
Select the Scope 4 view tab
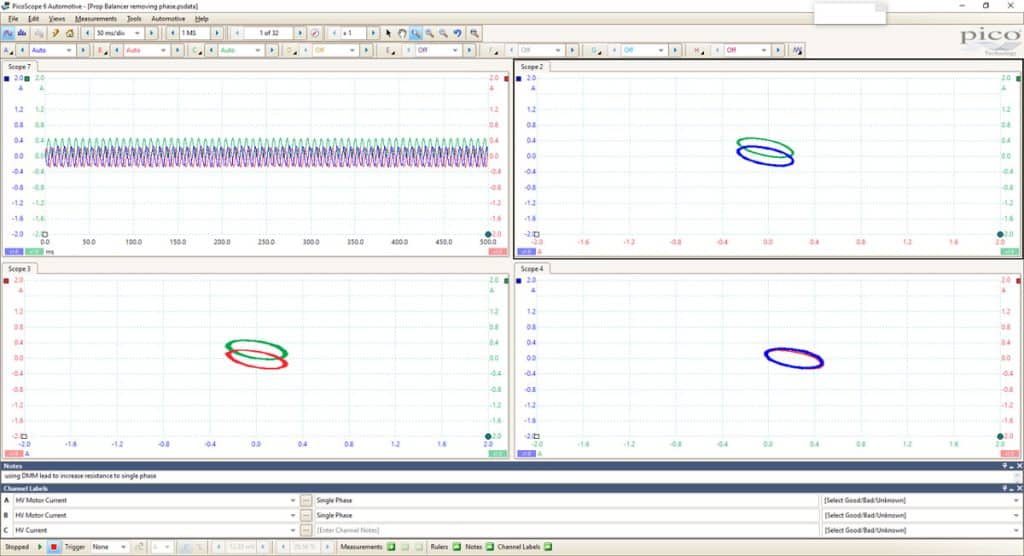[532, 269]
